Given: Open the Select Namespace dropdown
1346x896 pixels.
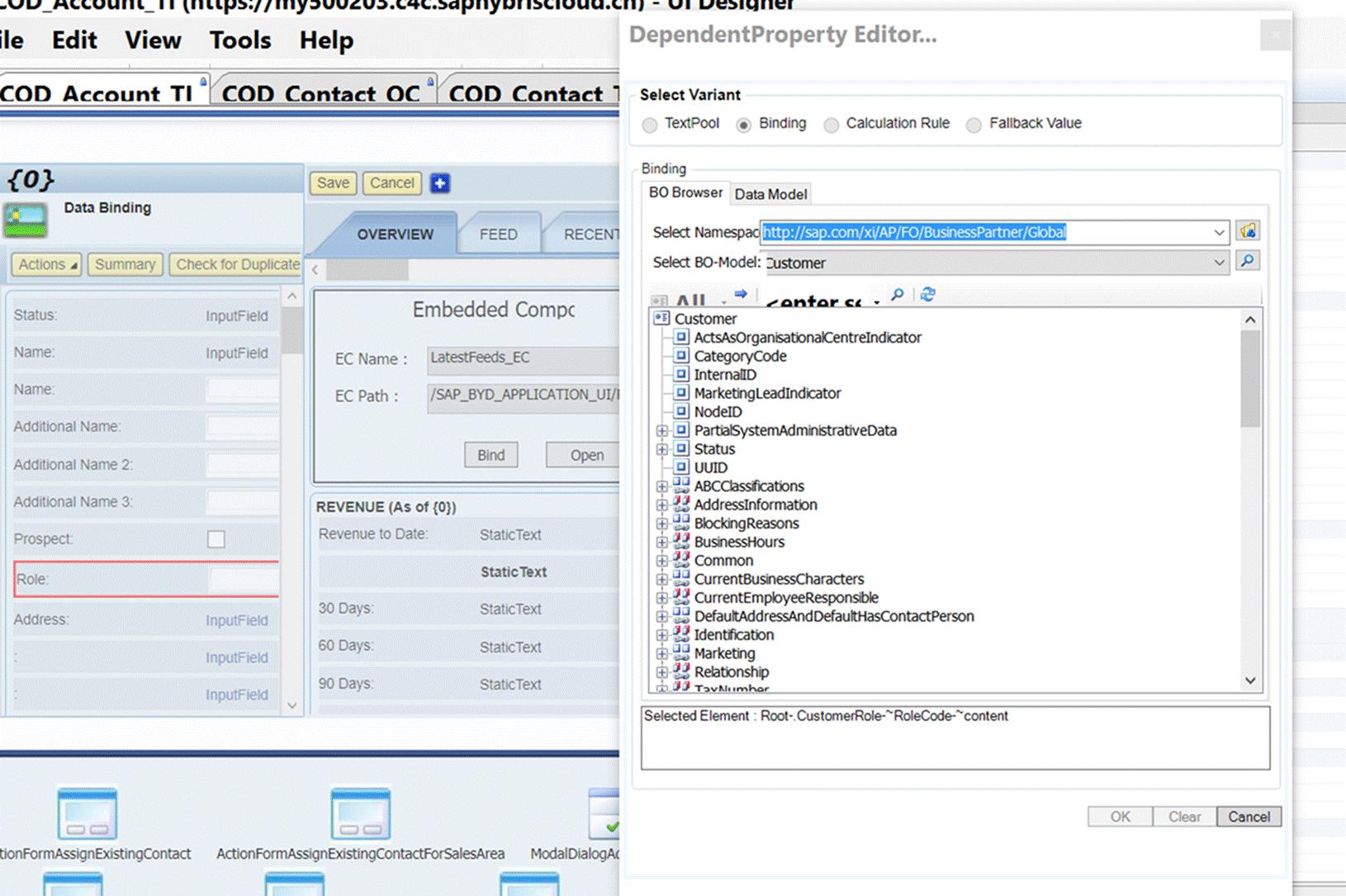Looking at the screenshot, I should pyautogui.click(x=1220, y=232).
